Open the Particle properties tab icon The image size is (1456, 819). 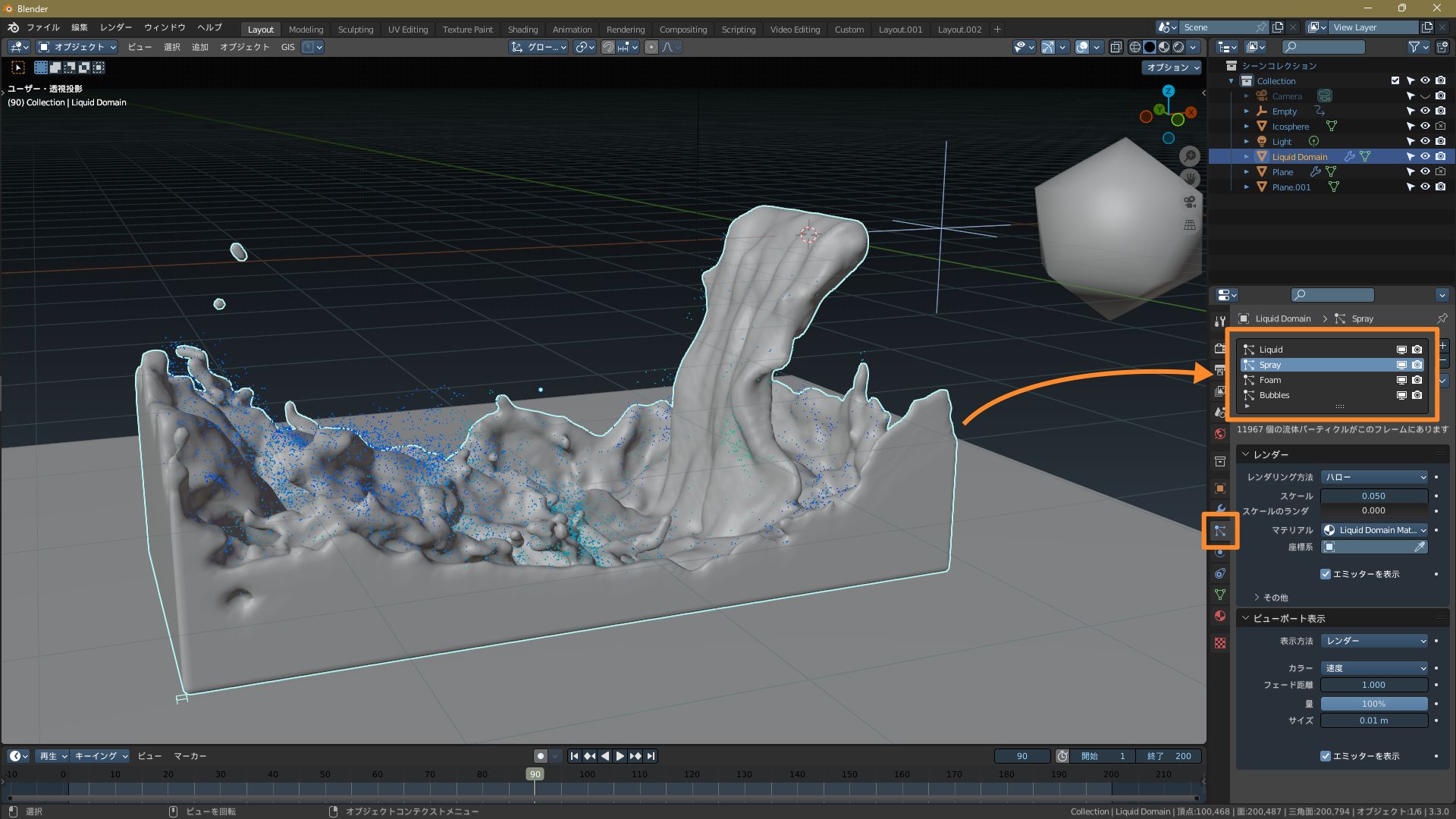click(1219, 531)
